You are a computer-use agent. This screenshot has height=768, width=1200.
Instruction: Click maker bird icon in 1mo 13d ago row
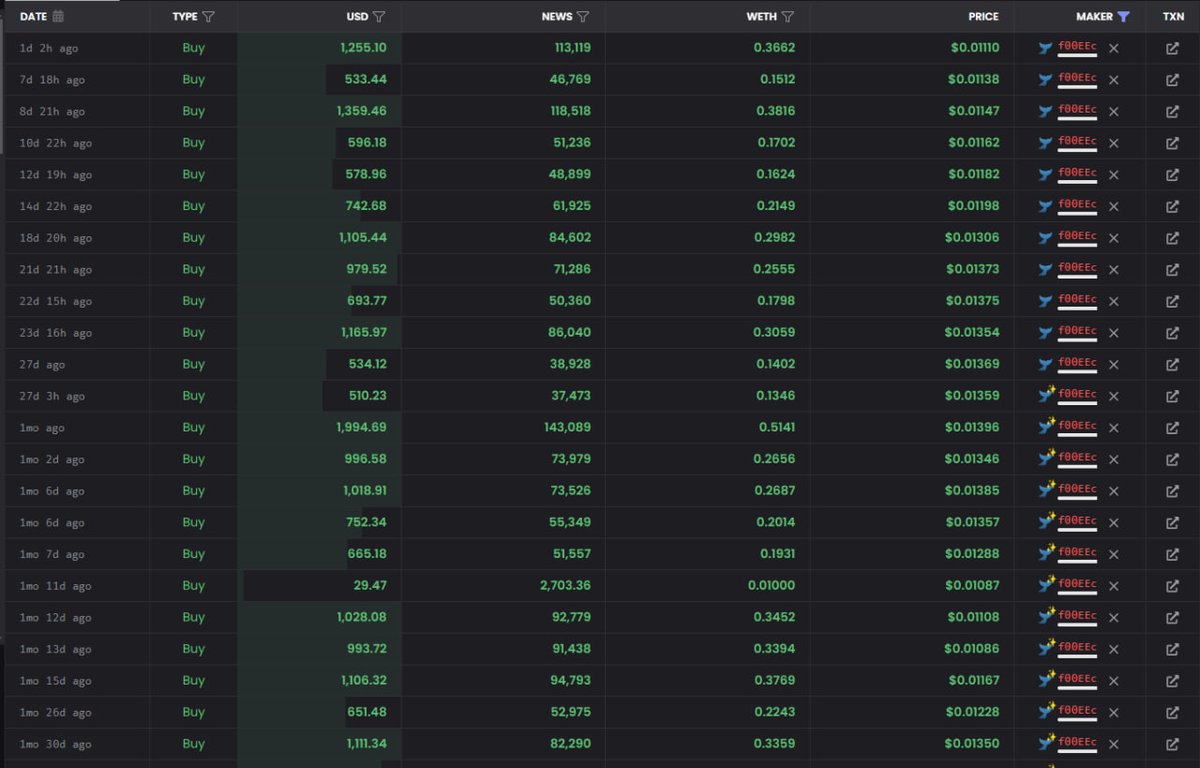1046,648
